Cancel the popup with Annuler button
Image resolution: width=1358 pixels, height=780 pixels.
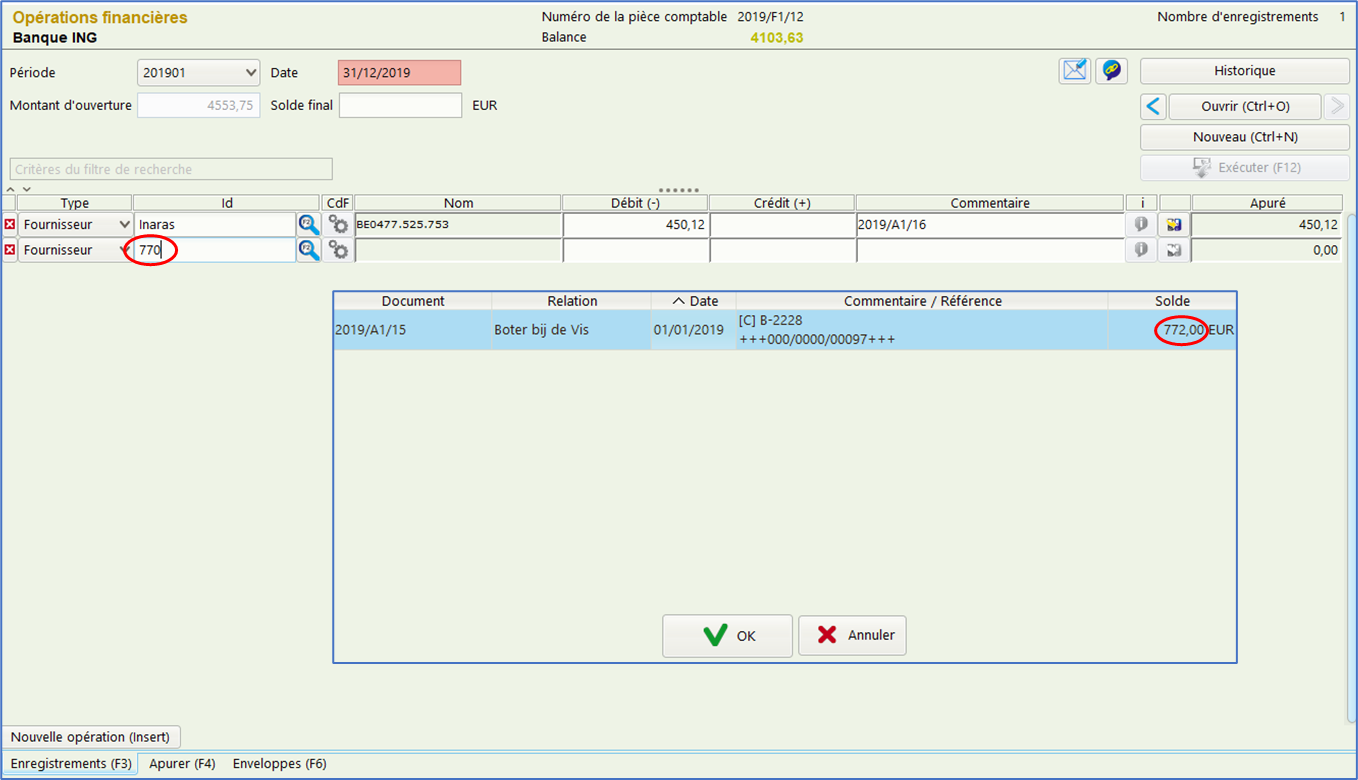(x=852, y=636)
